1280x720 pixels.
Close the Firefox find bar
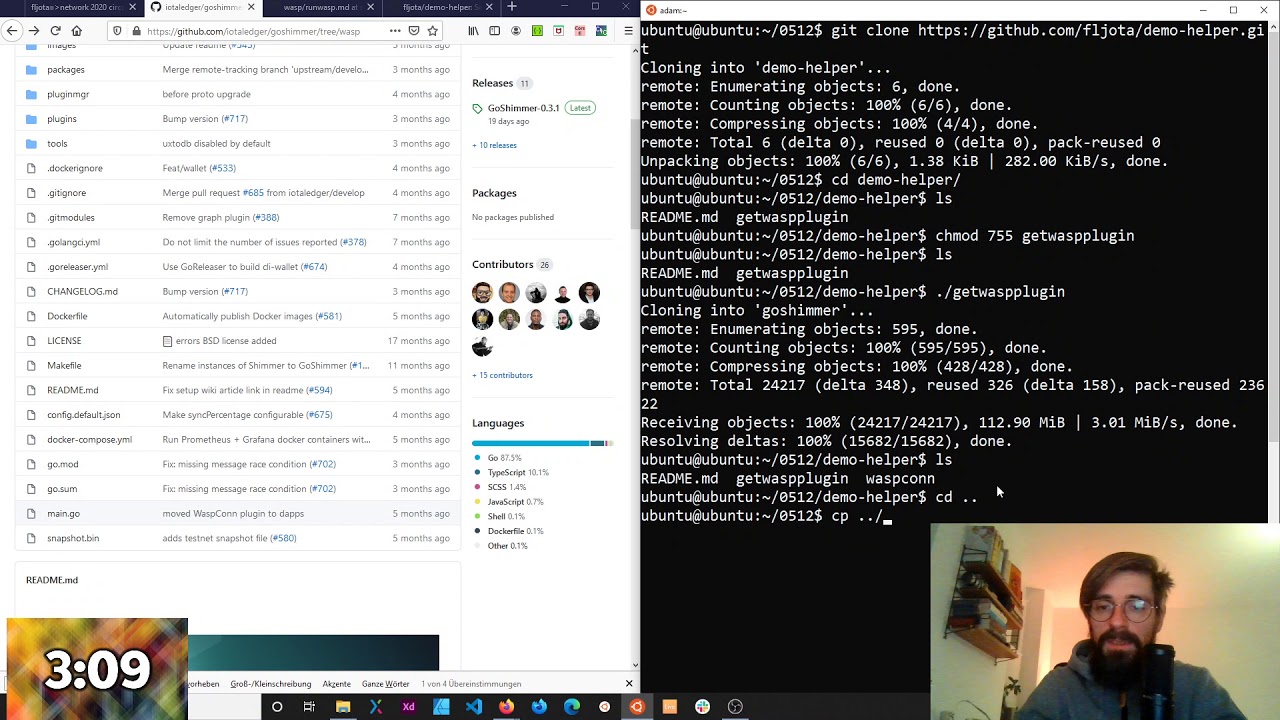pos(629,684)
